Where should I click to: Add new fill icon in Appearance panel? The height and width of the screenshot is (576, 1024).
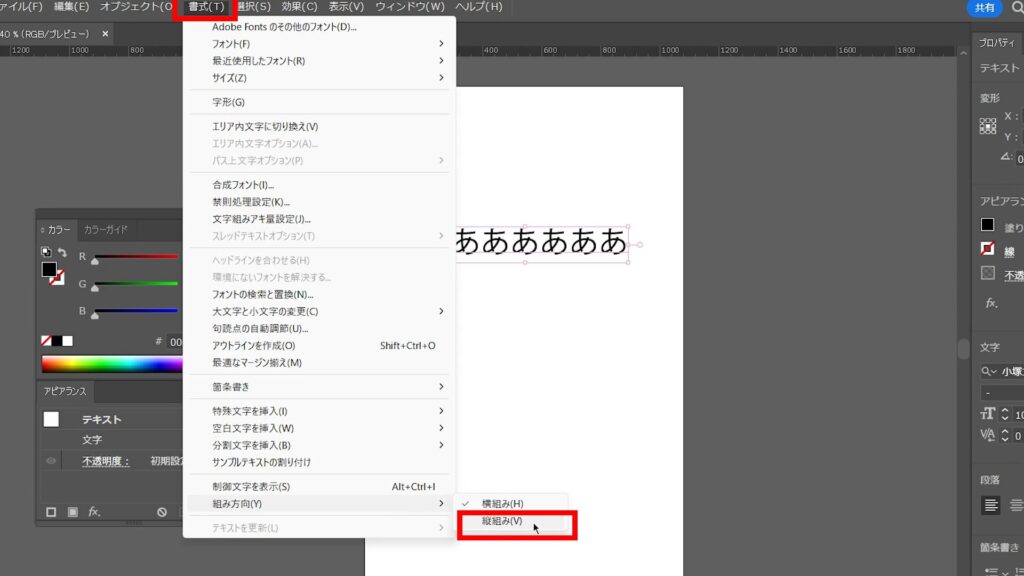pos(72,512)
